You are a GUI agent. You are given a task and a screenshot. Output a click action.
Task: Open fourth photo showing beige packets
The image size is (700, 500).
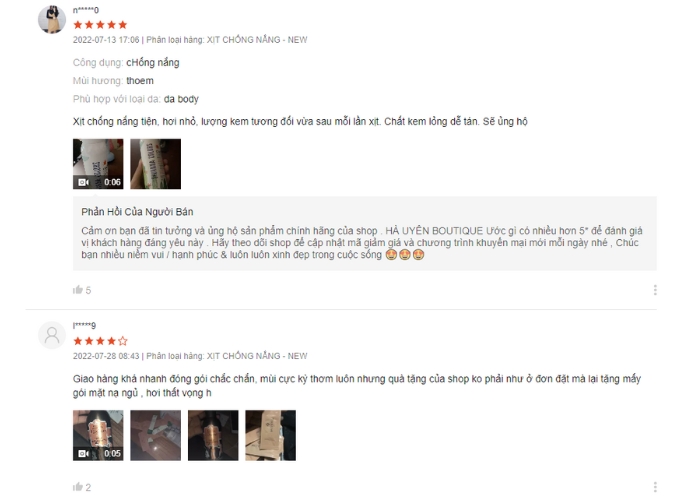click(271, 435)
